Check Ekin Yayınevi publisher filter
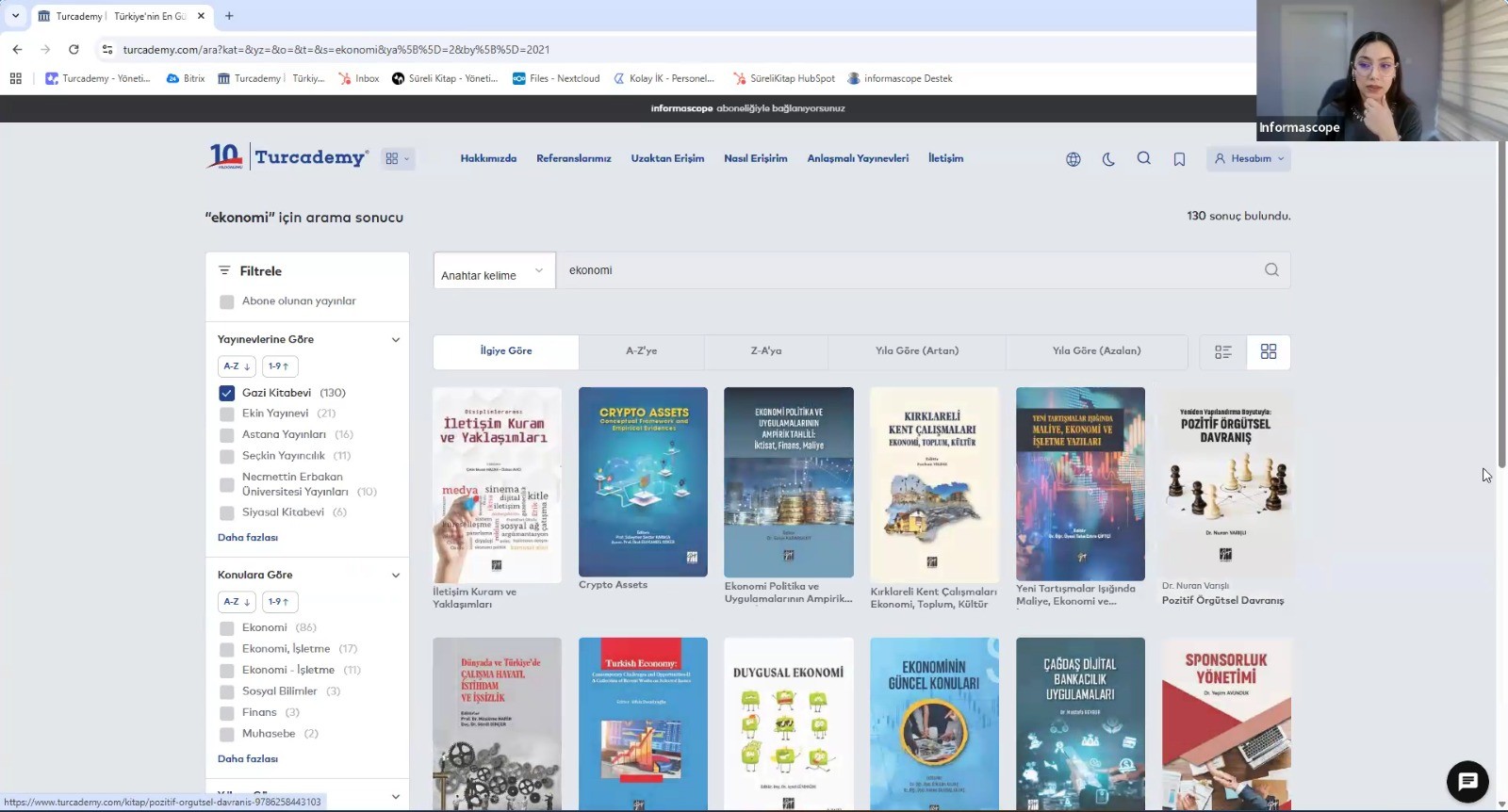The height and width of the screenshot is (812, 1508). [x=226, y=414]
